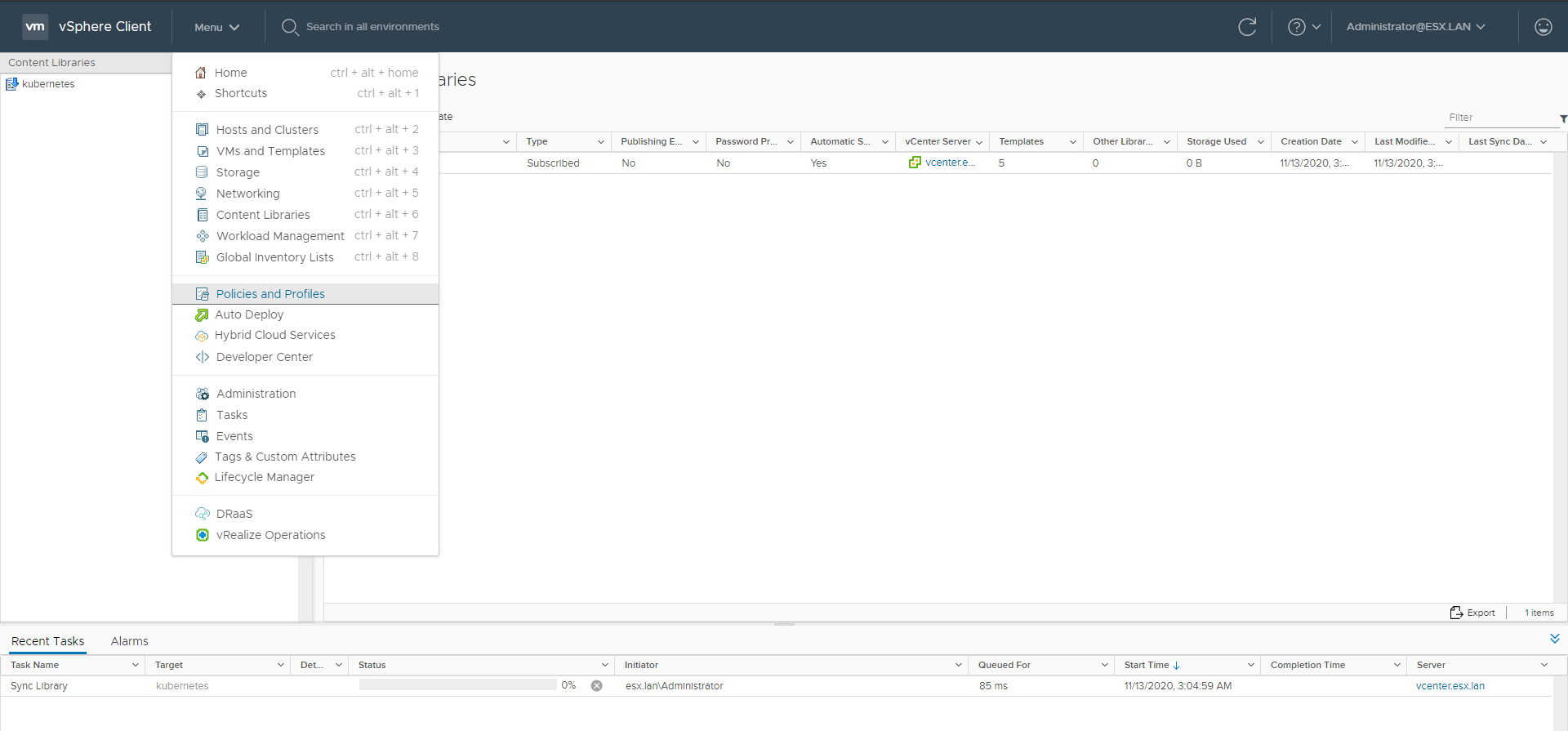The image size is (1568, 731).
Task: Open the Menu dropdown
Action: click(216, 27)
